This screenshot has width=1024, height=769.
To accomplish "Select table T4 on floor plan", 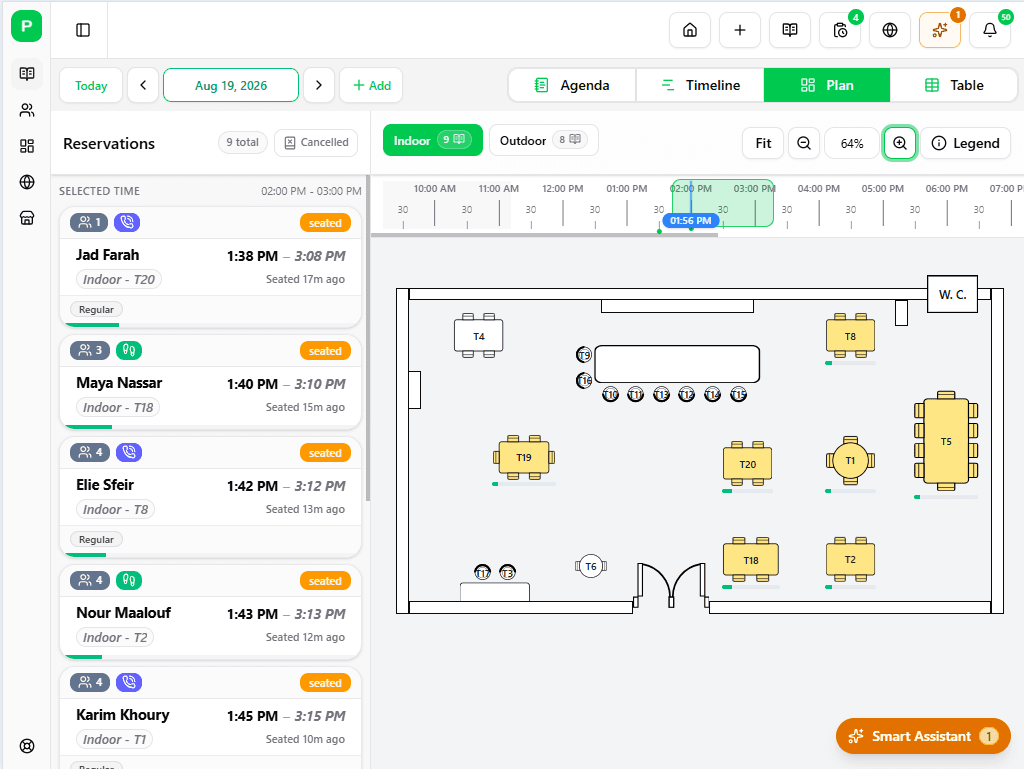I will point(479,336).
